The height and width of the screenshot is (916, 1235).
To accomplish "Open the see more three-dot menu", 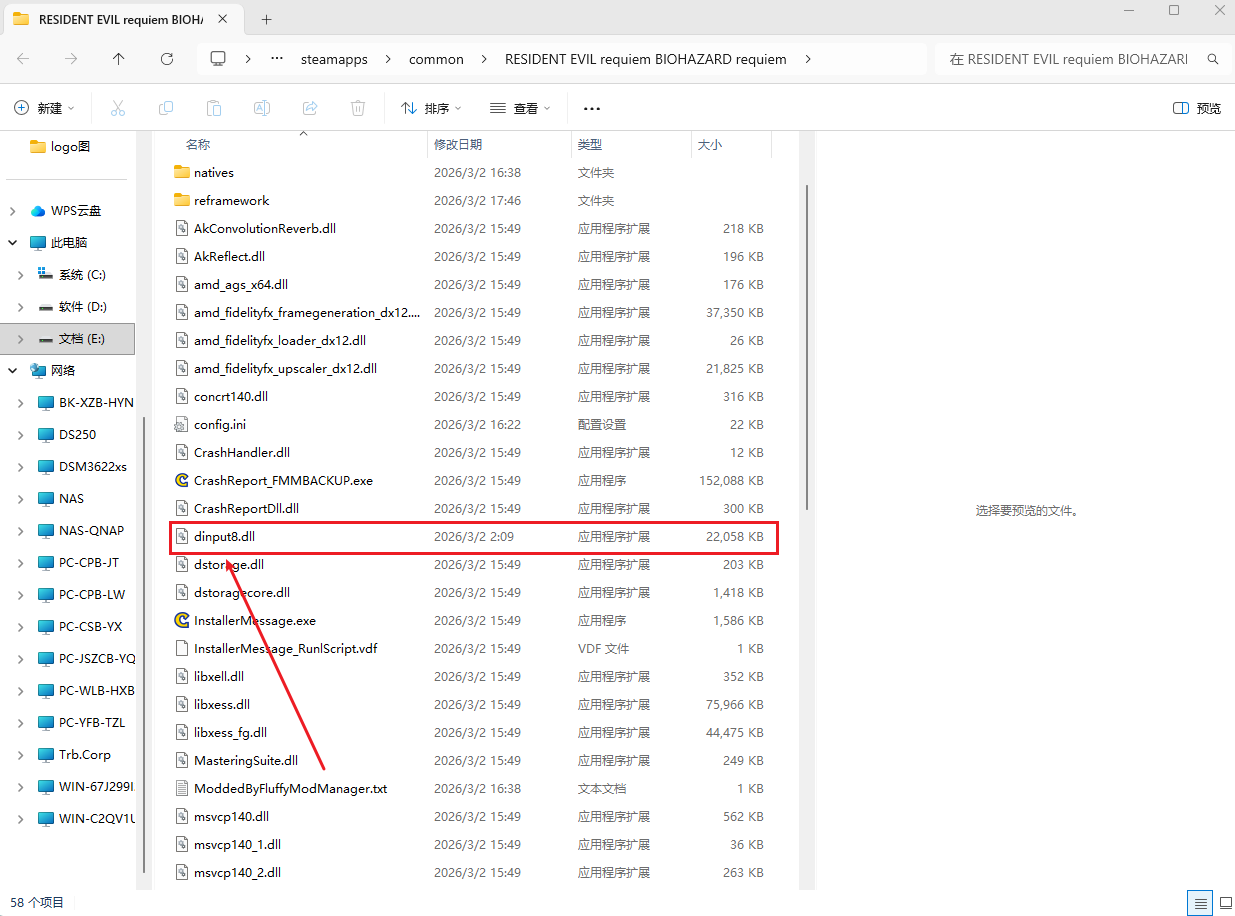I will coord(591,108).
